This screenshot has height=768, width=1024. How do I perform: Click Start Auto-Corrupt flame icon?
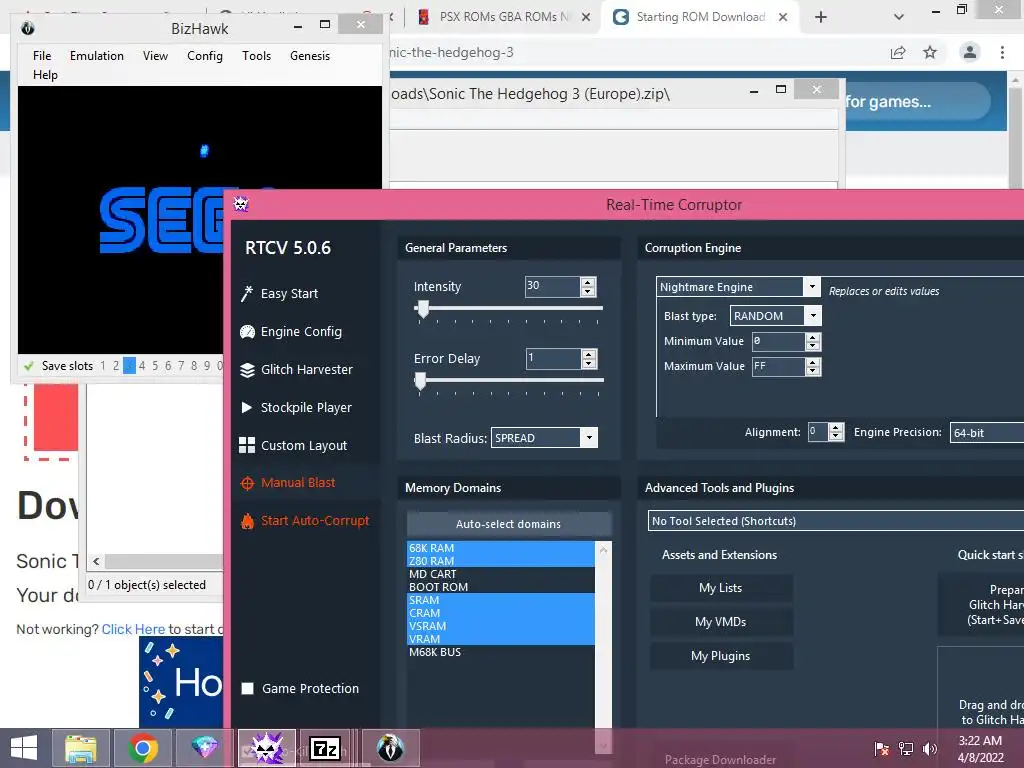[x=248, y=521]
